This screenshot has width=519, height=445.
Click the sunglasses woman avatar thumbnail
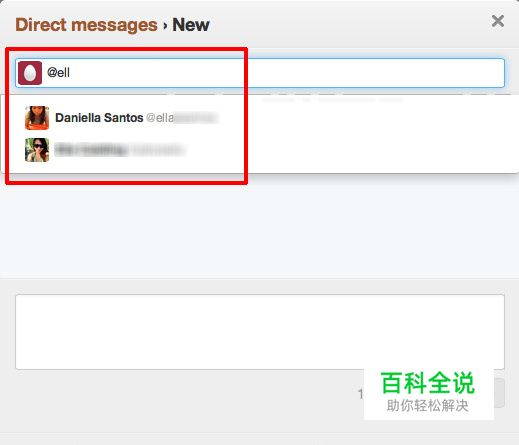pos(37,150)
